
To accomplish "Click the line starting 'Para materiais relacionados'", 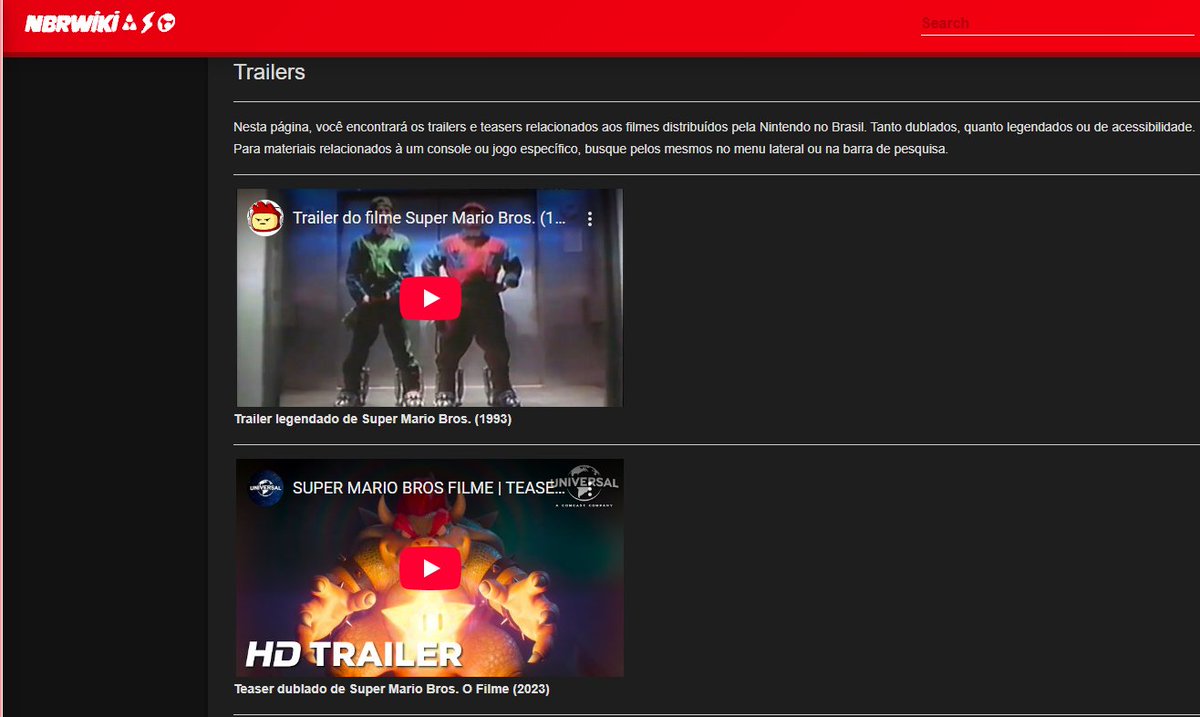I will [x=590, y=149].
